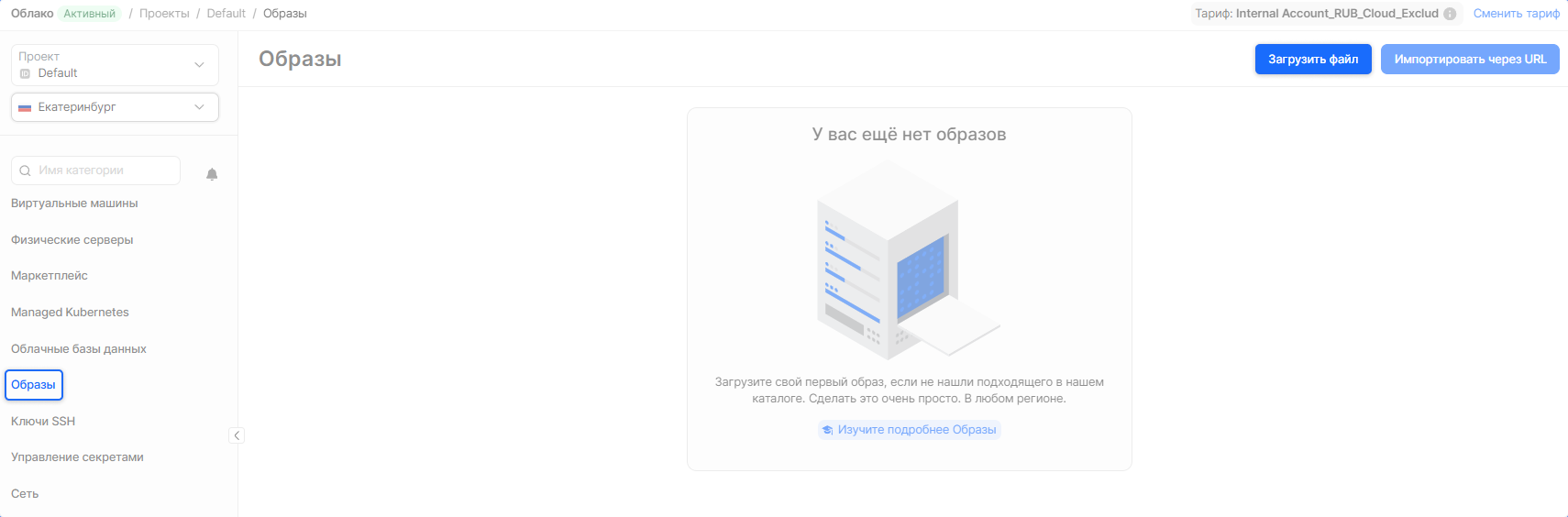Click Импортировать через URL button
Viewport: 1568px width, 517px height.
tap(1469, 60)
